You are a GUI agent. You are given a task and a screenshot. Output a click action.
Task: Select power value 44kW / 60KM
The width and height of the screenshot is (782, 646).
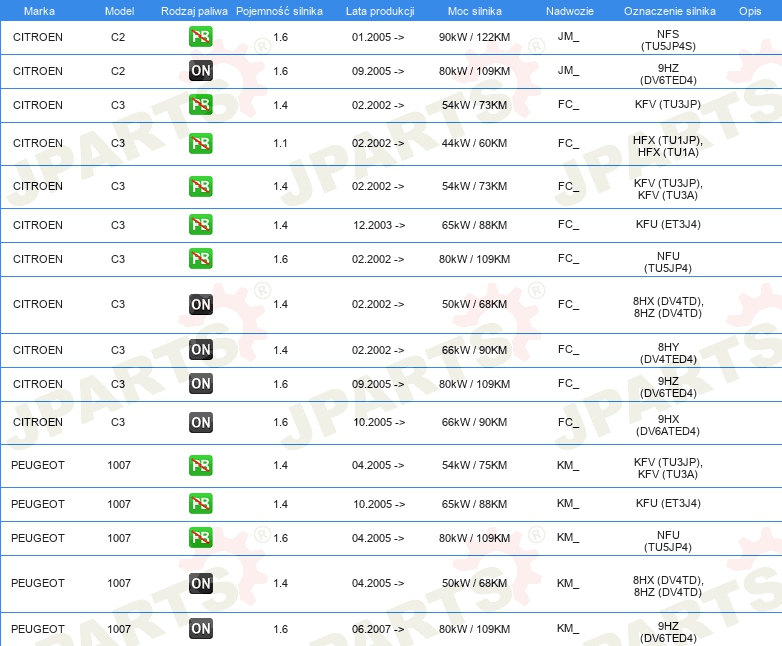coord(474,143)
